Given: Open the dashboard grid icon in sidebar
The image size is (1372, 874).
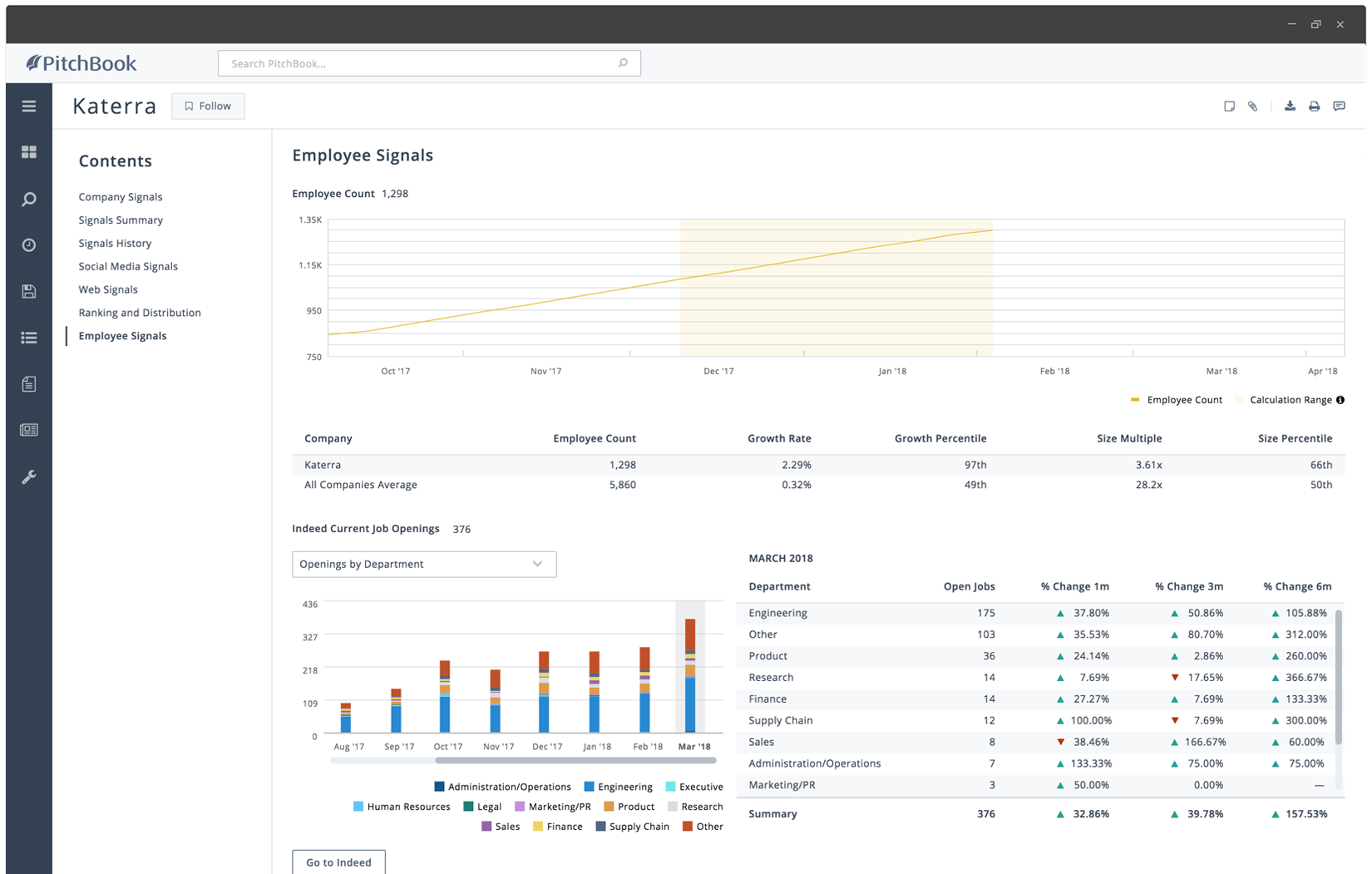Looking at the screenshot, I should [29, 152].
